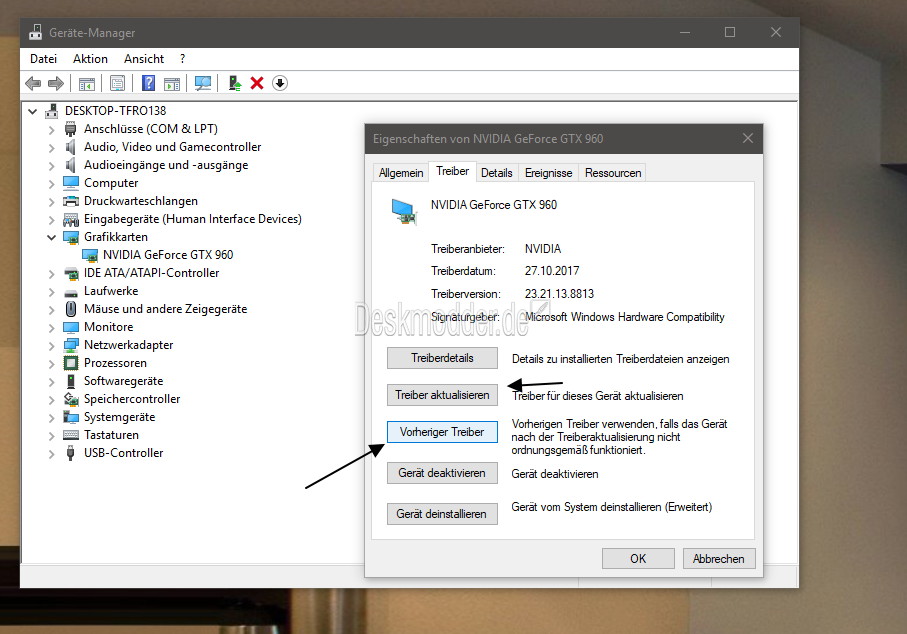Click the Anschlüsse (COM & LPT) port icon

click(71, 129)
